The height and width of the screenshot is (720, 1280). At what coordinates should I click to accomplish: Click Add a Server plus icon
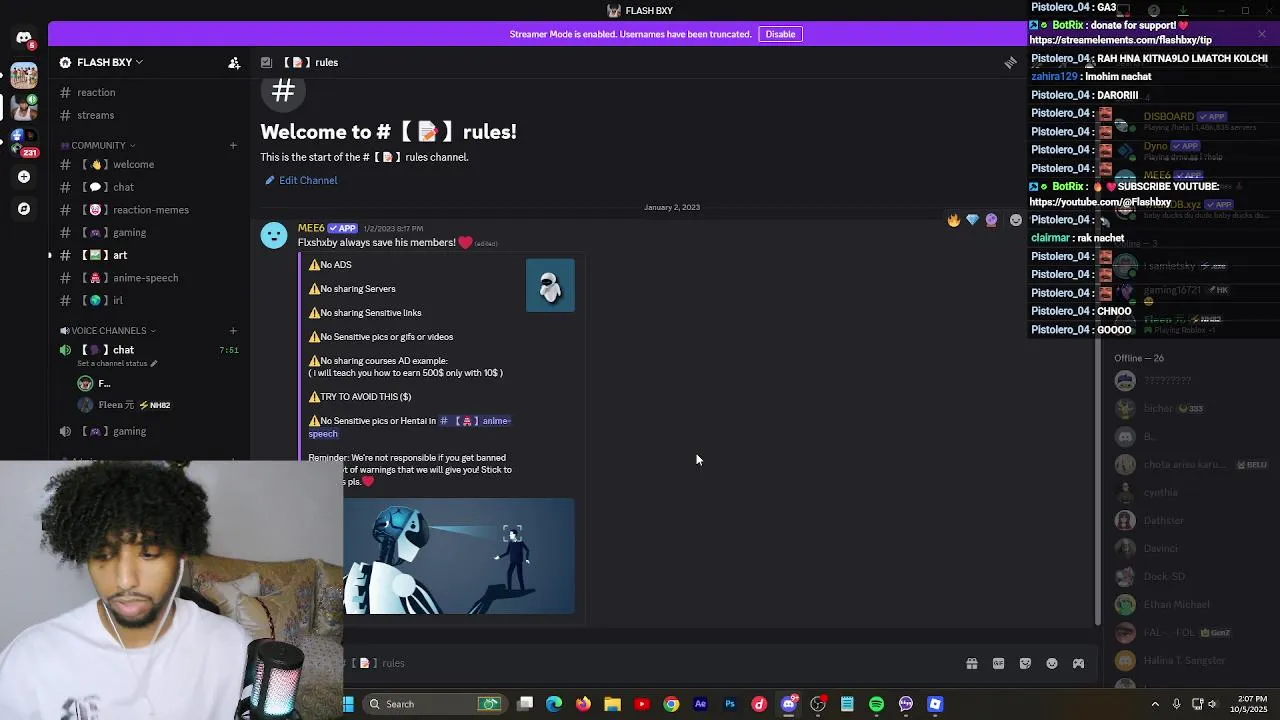24,177
